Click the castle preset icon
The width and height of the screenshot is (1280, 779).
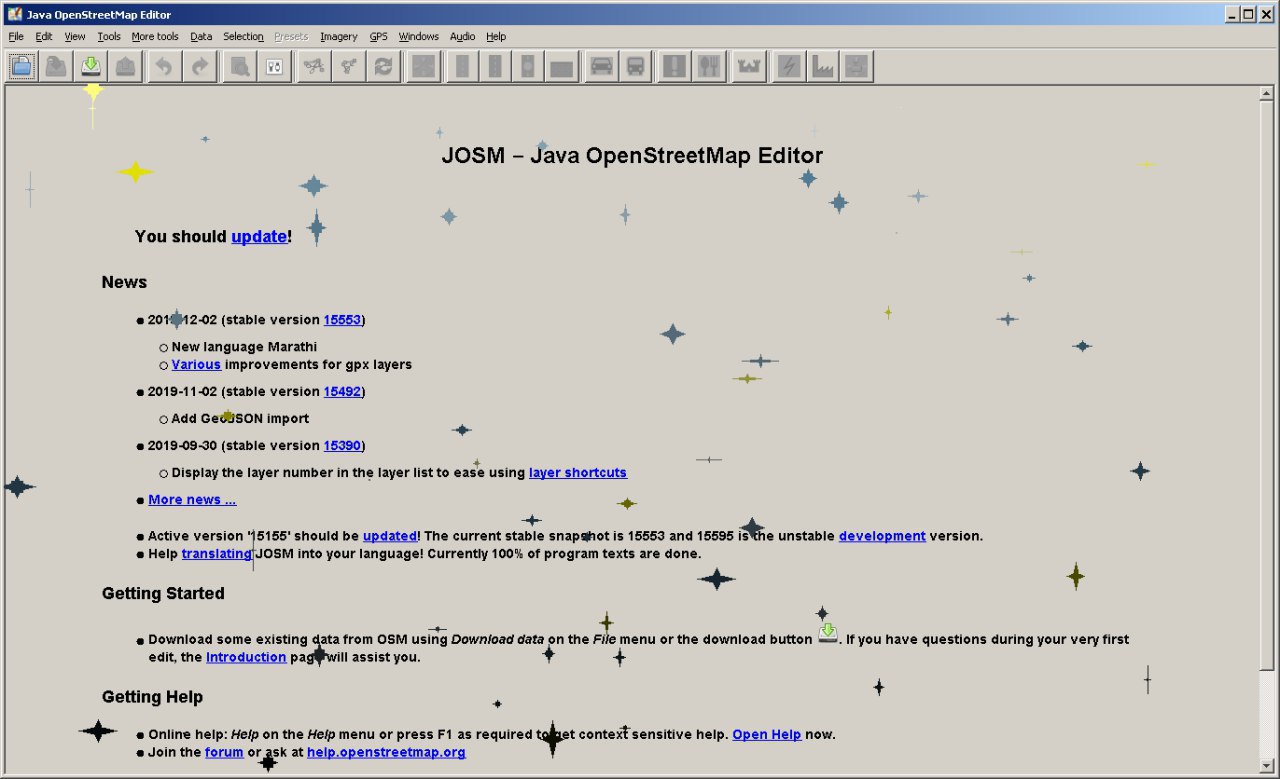(749, 67)
